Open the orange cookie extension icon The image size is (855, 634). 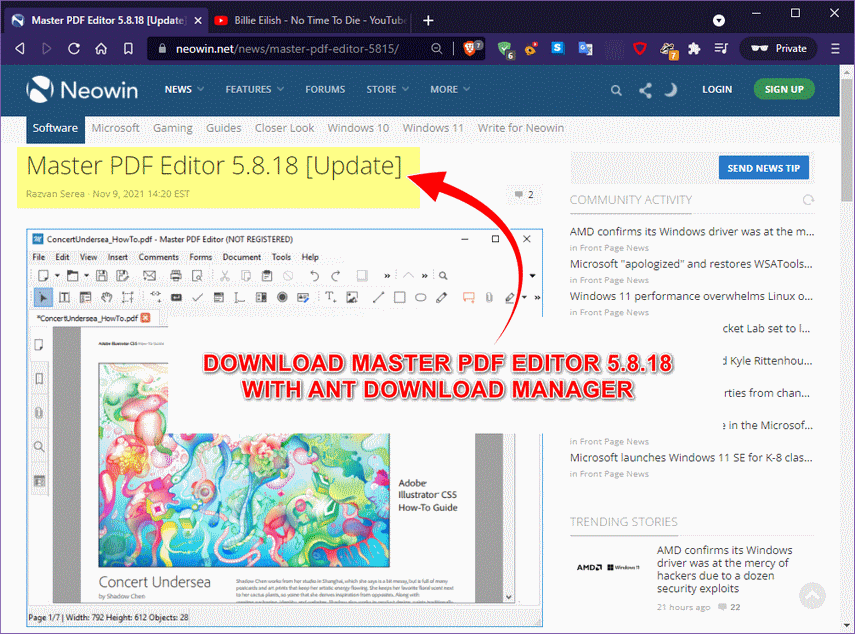point(531,49)
